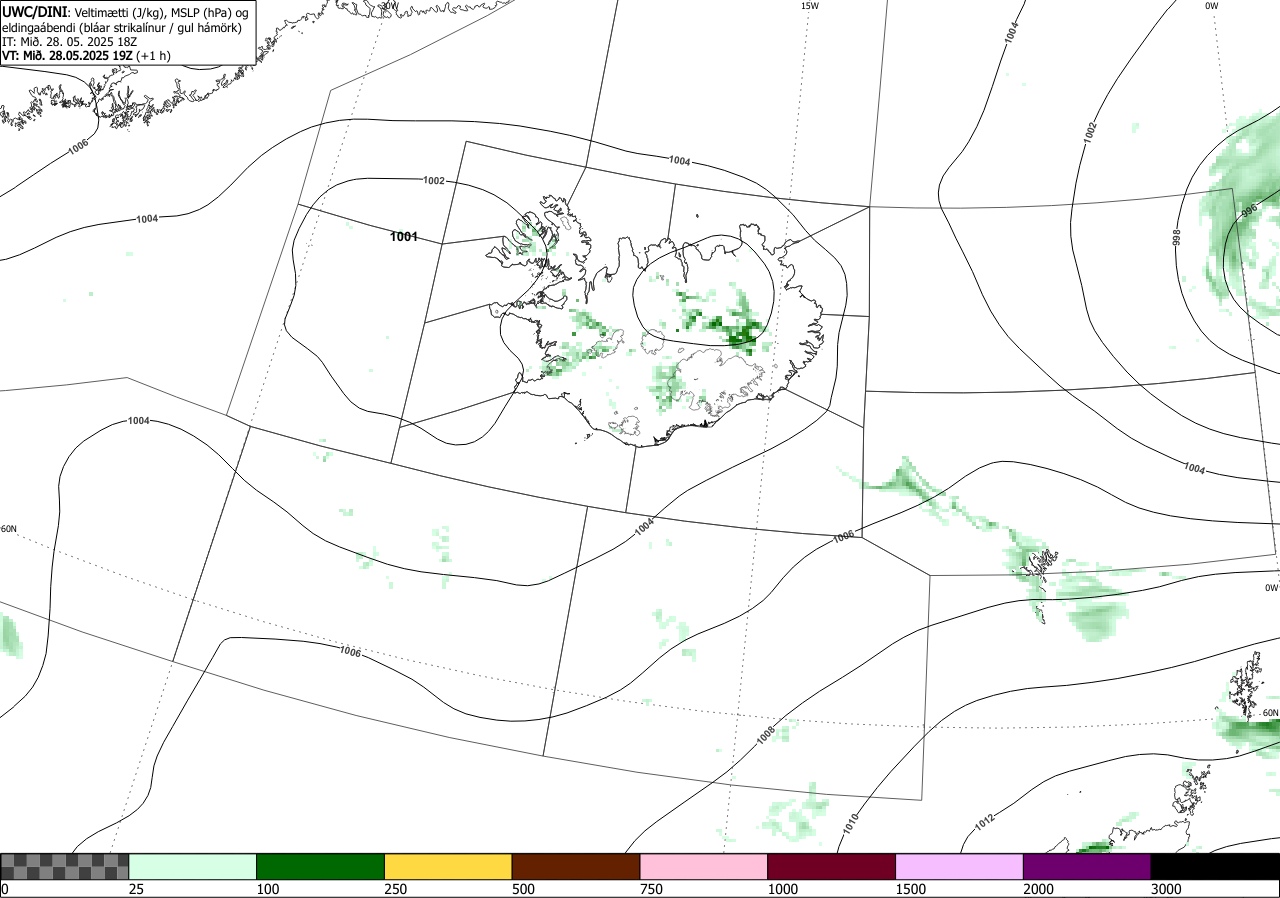Choose the black legend swatch above 3000
Screen dimensions: 1280x898
click(x=1215, y=866)
